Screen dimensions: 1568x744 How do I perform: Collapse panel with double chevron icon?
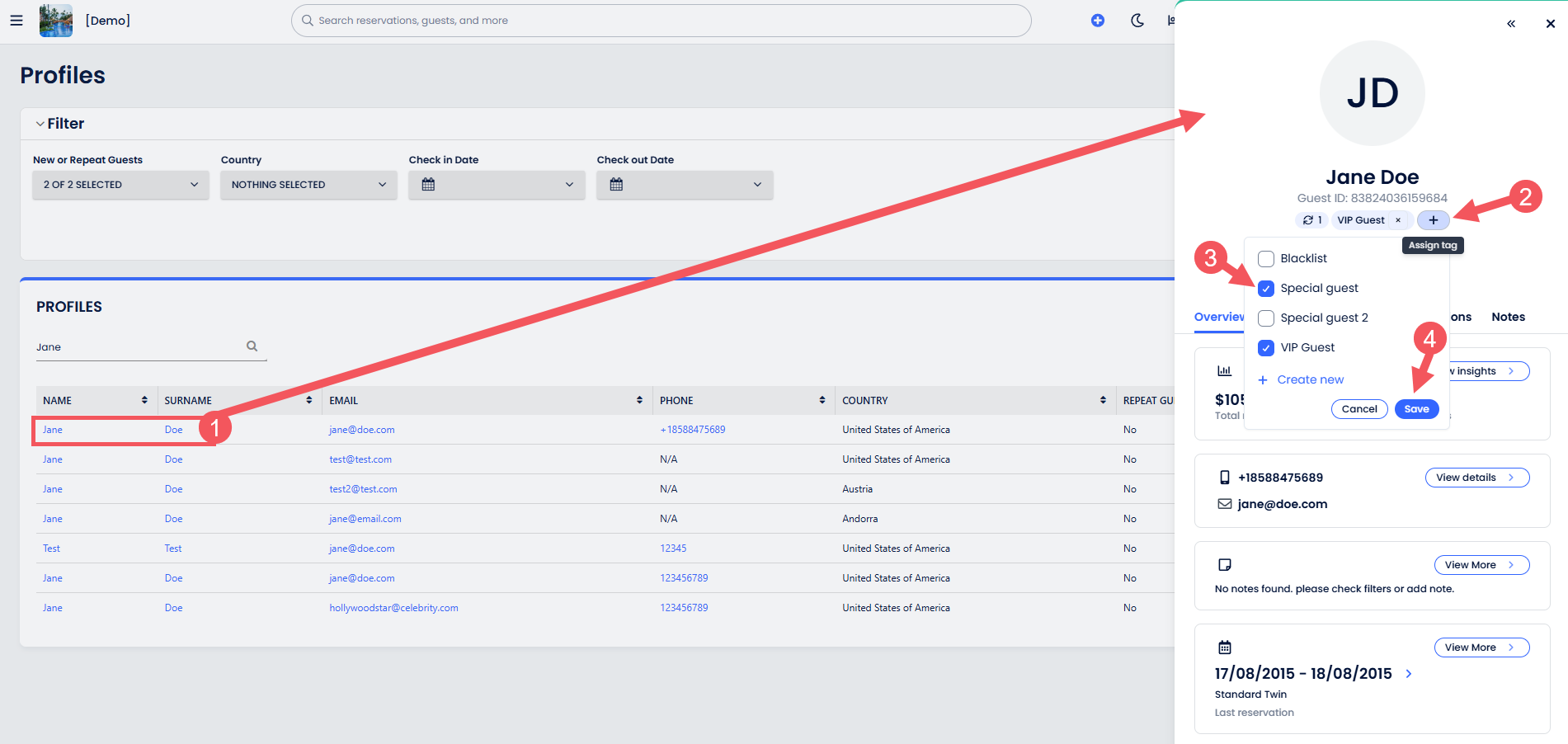point(1510,24)
